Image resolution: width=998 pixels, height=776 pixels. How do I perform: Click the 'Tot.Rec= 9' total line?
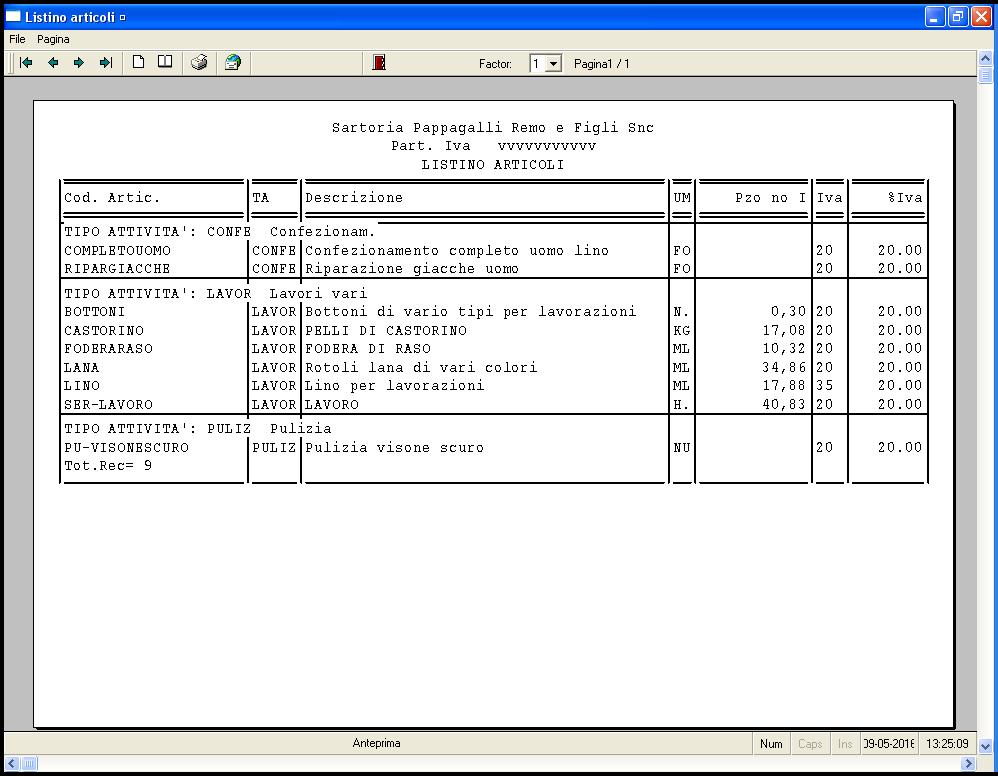[x=108, y=466]
